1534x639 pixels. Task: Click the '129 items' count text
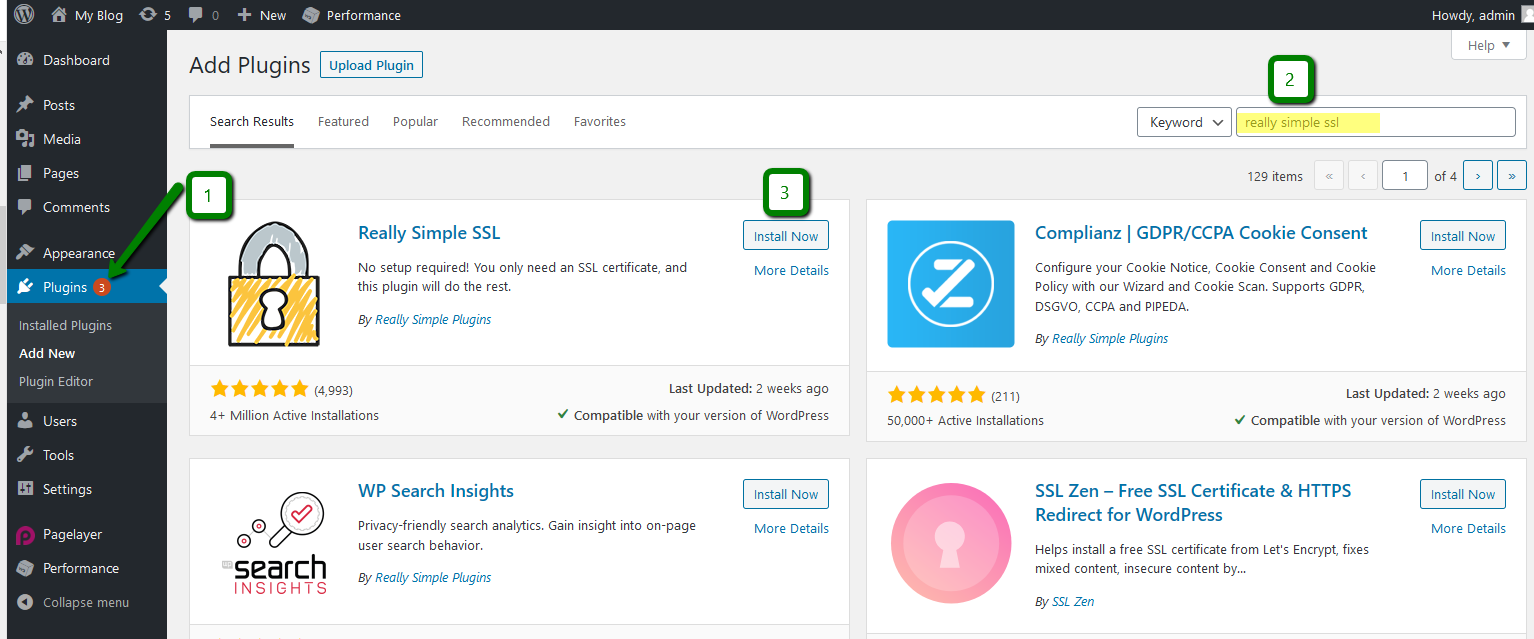pyautogui.click(x=1275, y=176)
